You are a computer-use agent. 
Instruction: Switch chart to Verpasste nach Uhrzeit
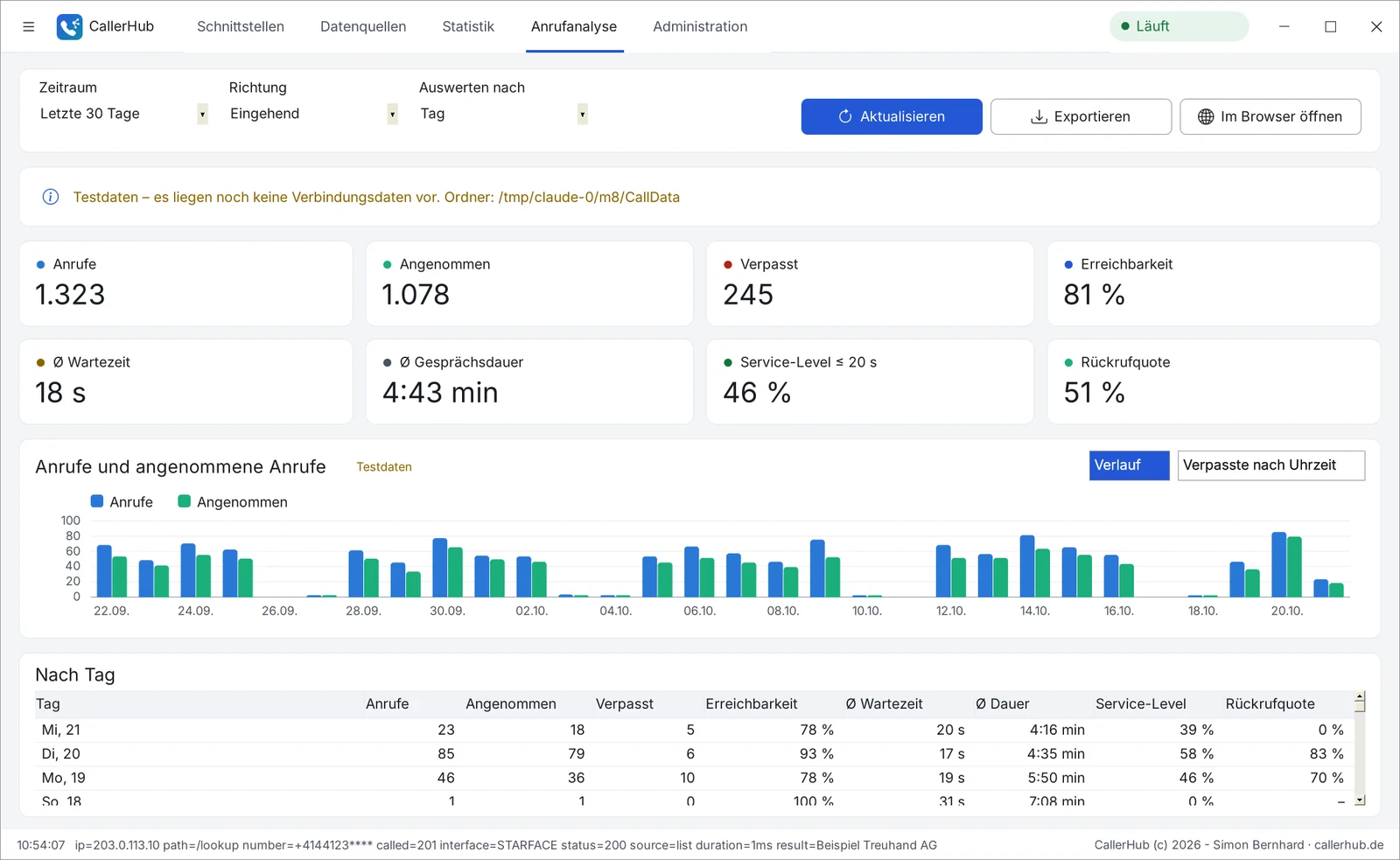[x=1270, y=465]
